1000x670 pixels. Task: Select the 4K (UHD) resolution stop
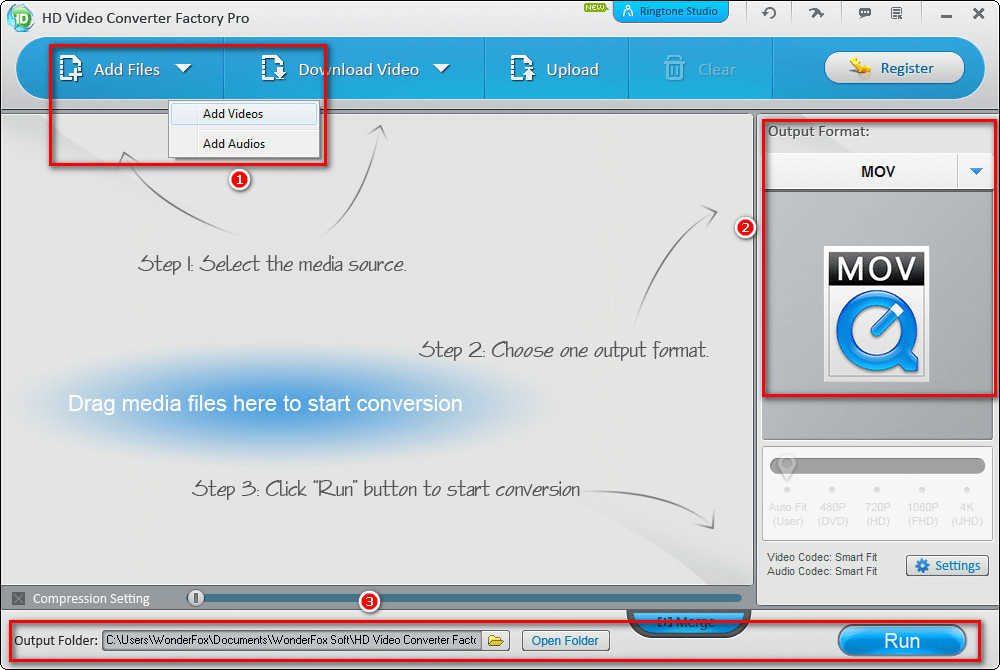[x=967, y=508]
